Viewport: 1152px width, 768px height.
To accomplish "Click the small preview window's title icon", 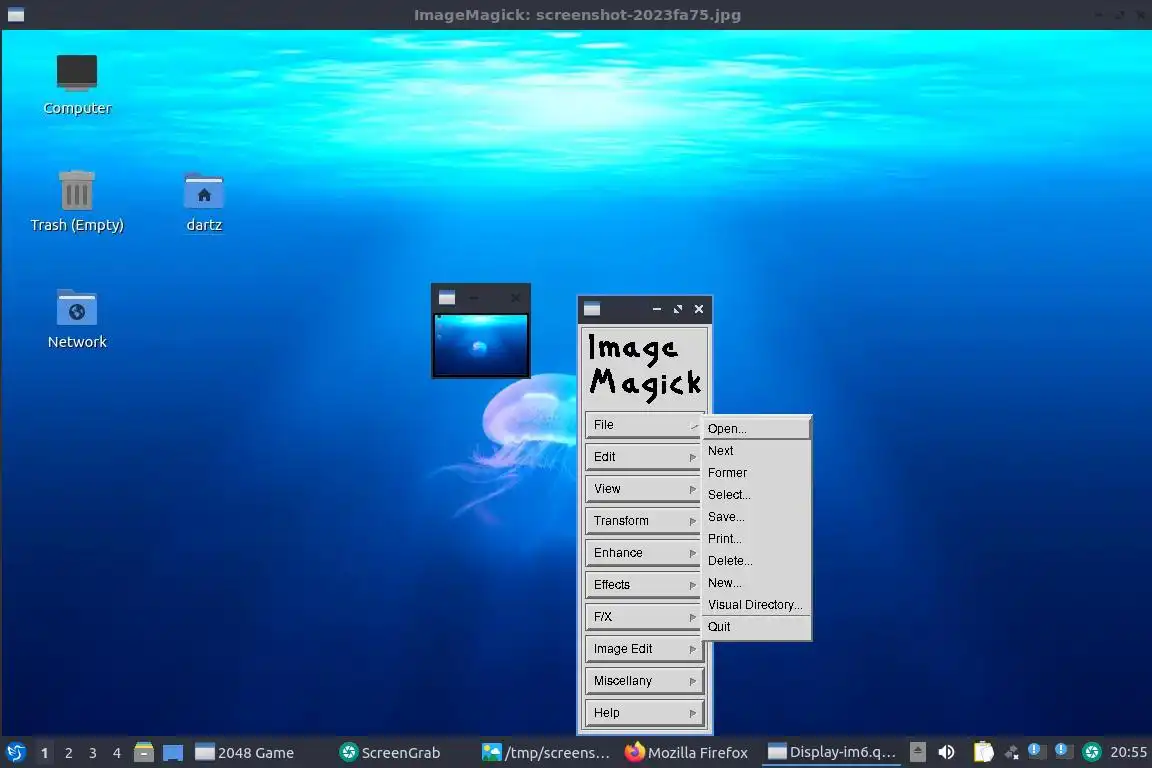I will coord(447,298).
